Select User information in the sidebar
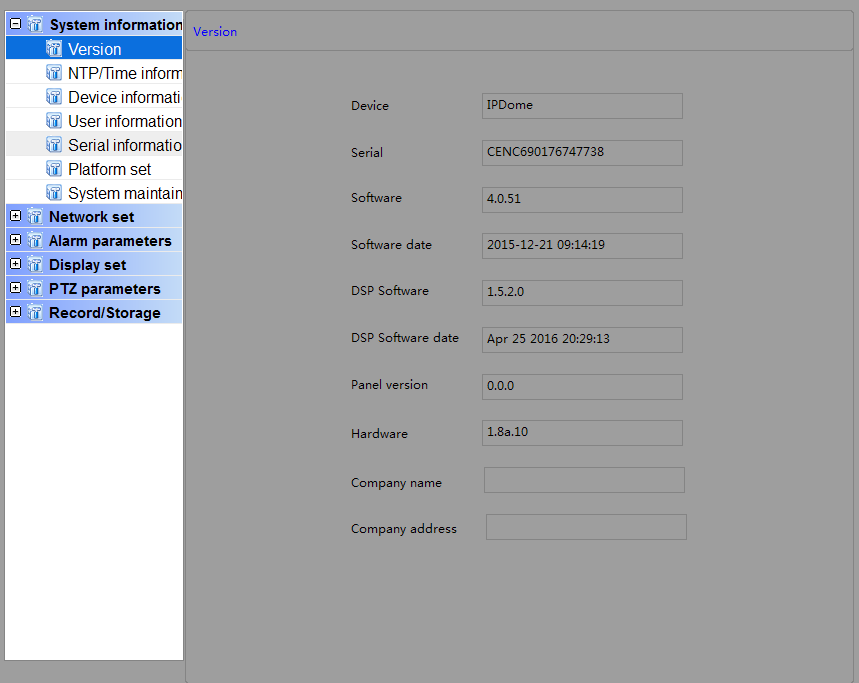The image size is (859, 683). [x=124, y=121]
